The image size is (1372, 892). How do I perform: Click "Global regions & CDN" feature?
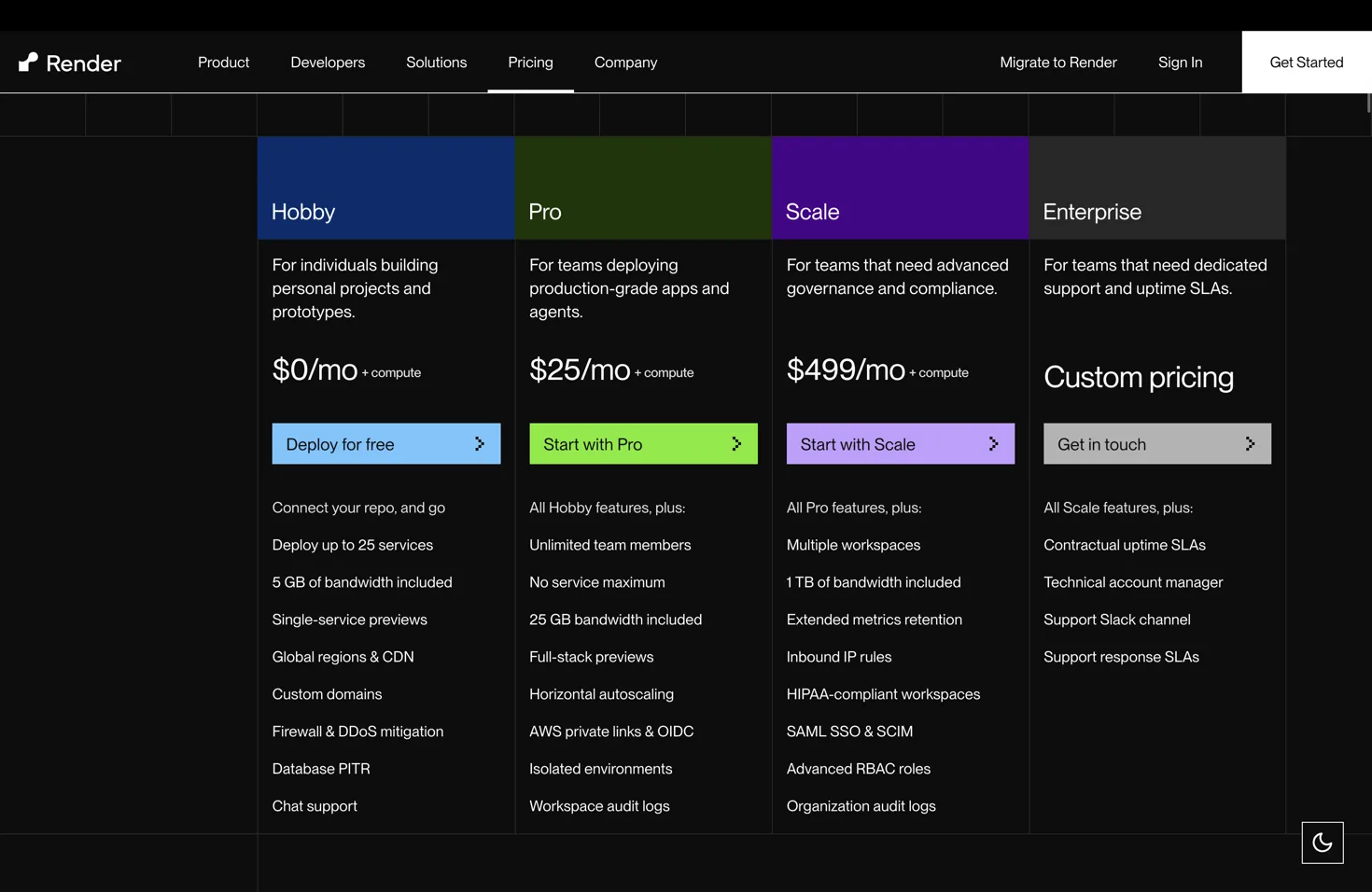(x=343, y=657)
